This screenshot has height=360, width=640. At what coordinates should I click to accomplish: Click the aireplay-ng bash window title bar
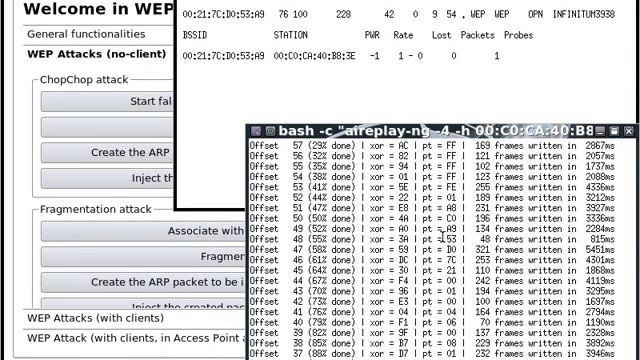pyautogui.click(x=436, y=131)
